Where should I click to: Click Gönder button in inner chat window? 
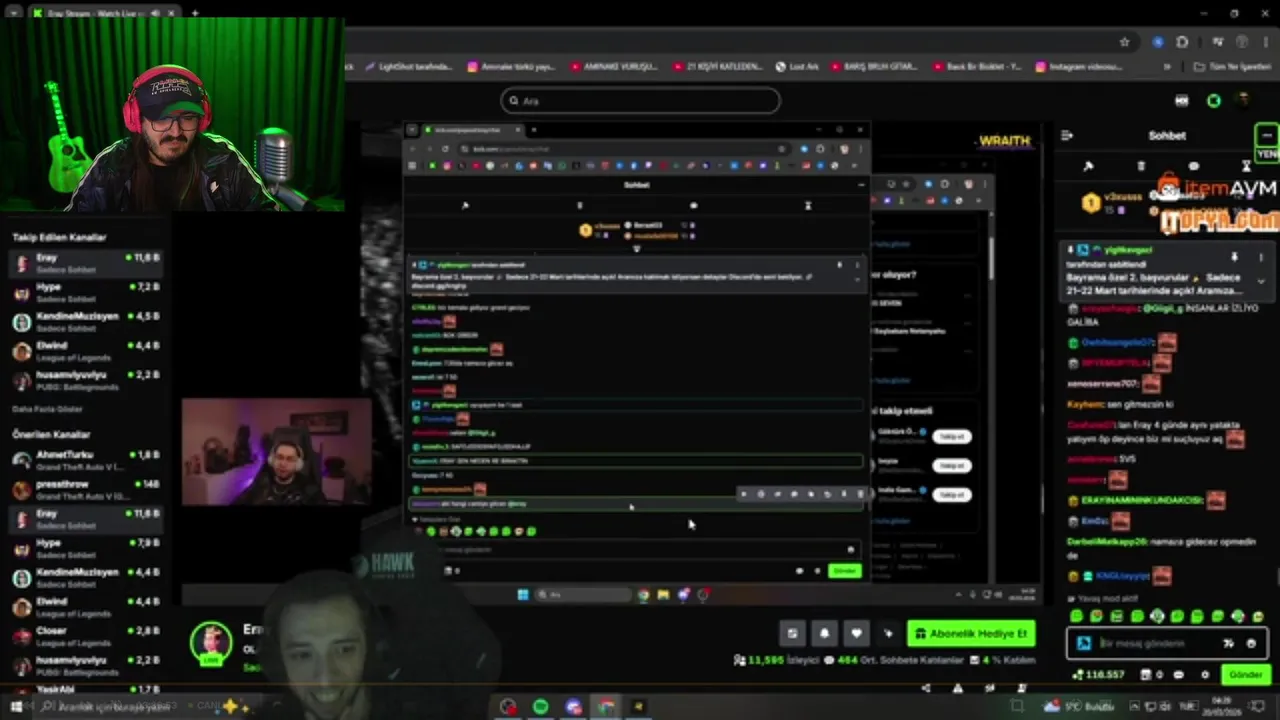(845, 571)
